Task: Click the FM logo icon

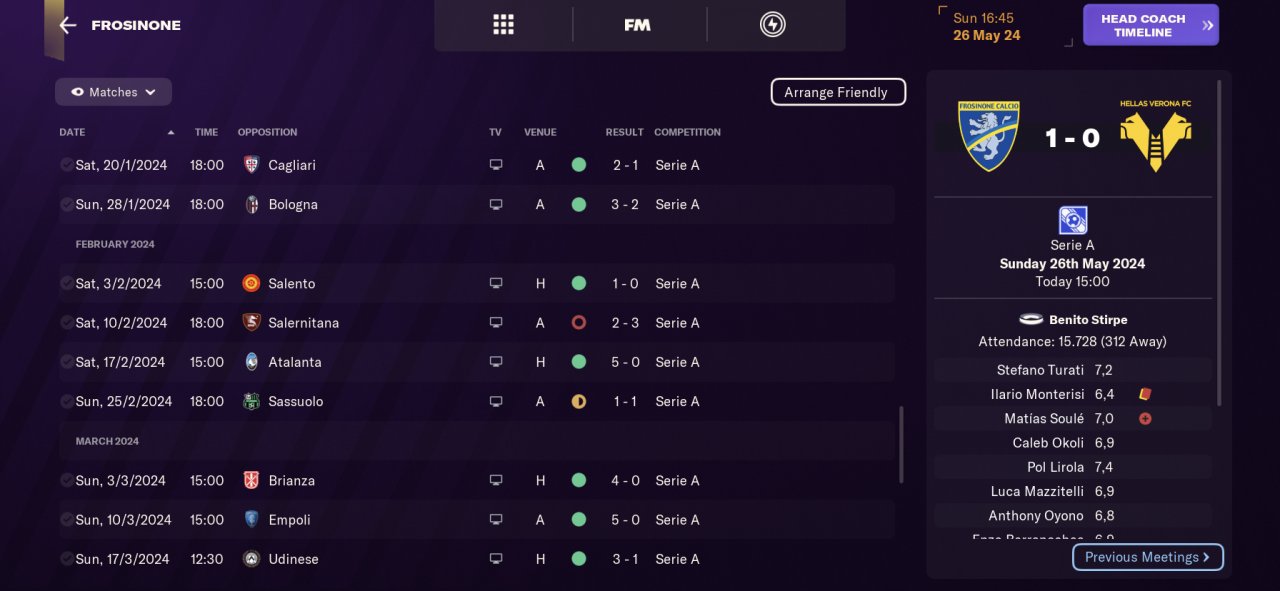Action: [637, 25]
